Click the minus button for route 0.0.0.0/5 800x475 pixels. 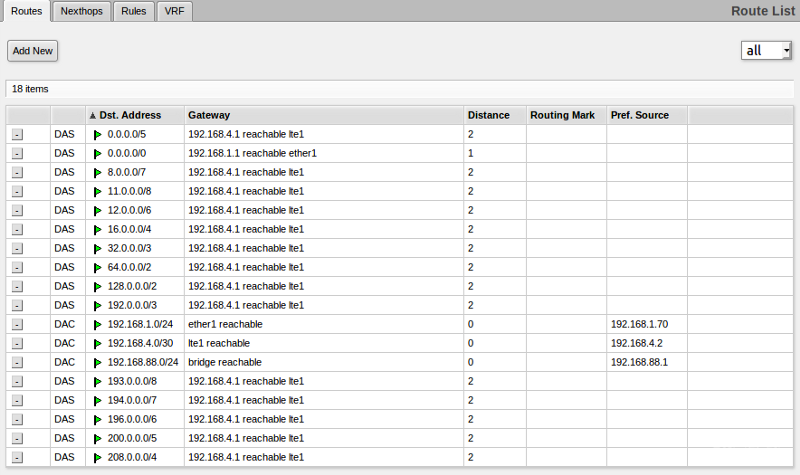[x=17, y=135]
